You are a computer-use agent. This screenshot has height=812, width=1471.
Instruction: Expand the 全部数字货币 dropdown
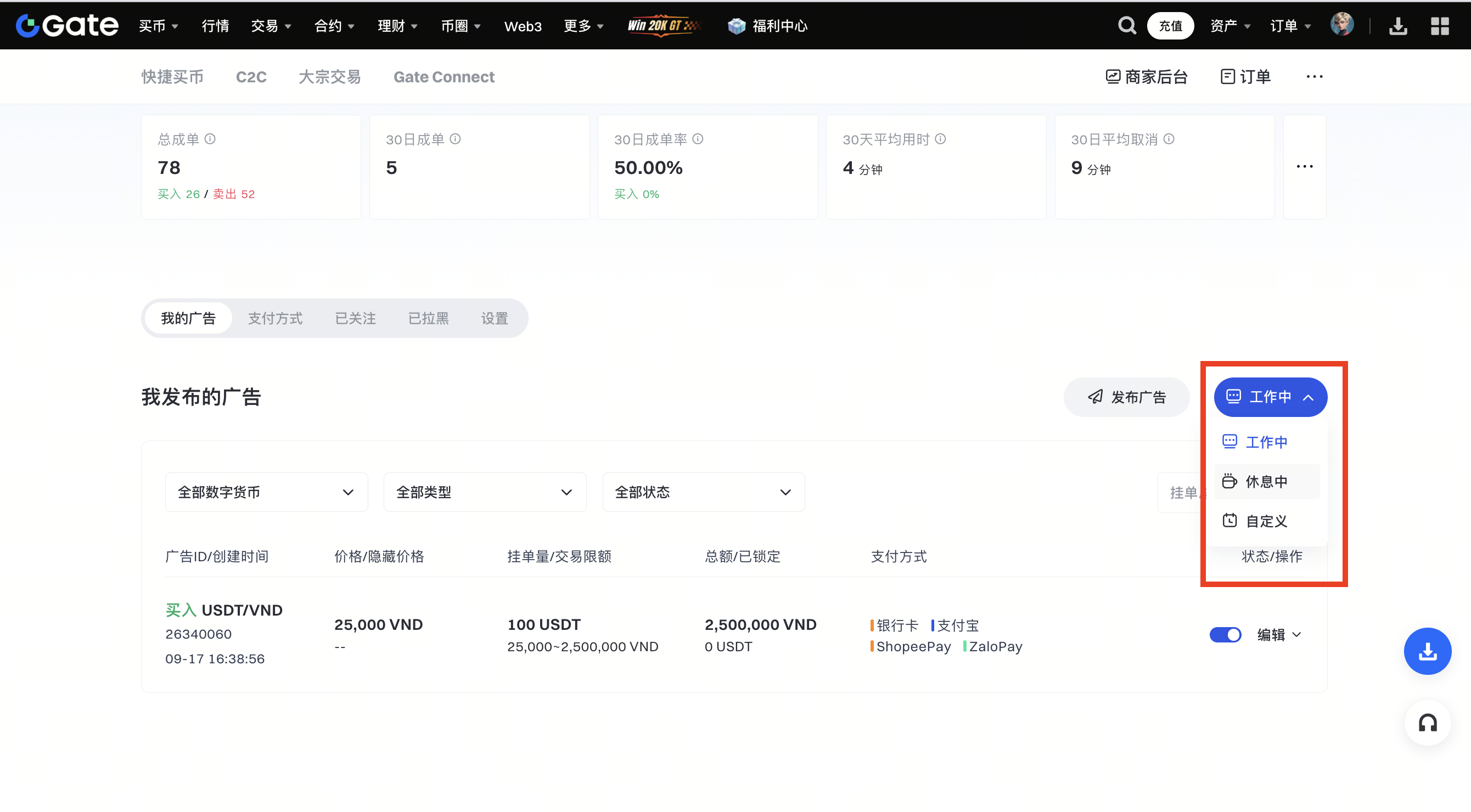pyautogui.click(x=266, y=492)
